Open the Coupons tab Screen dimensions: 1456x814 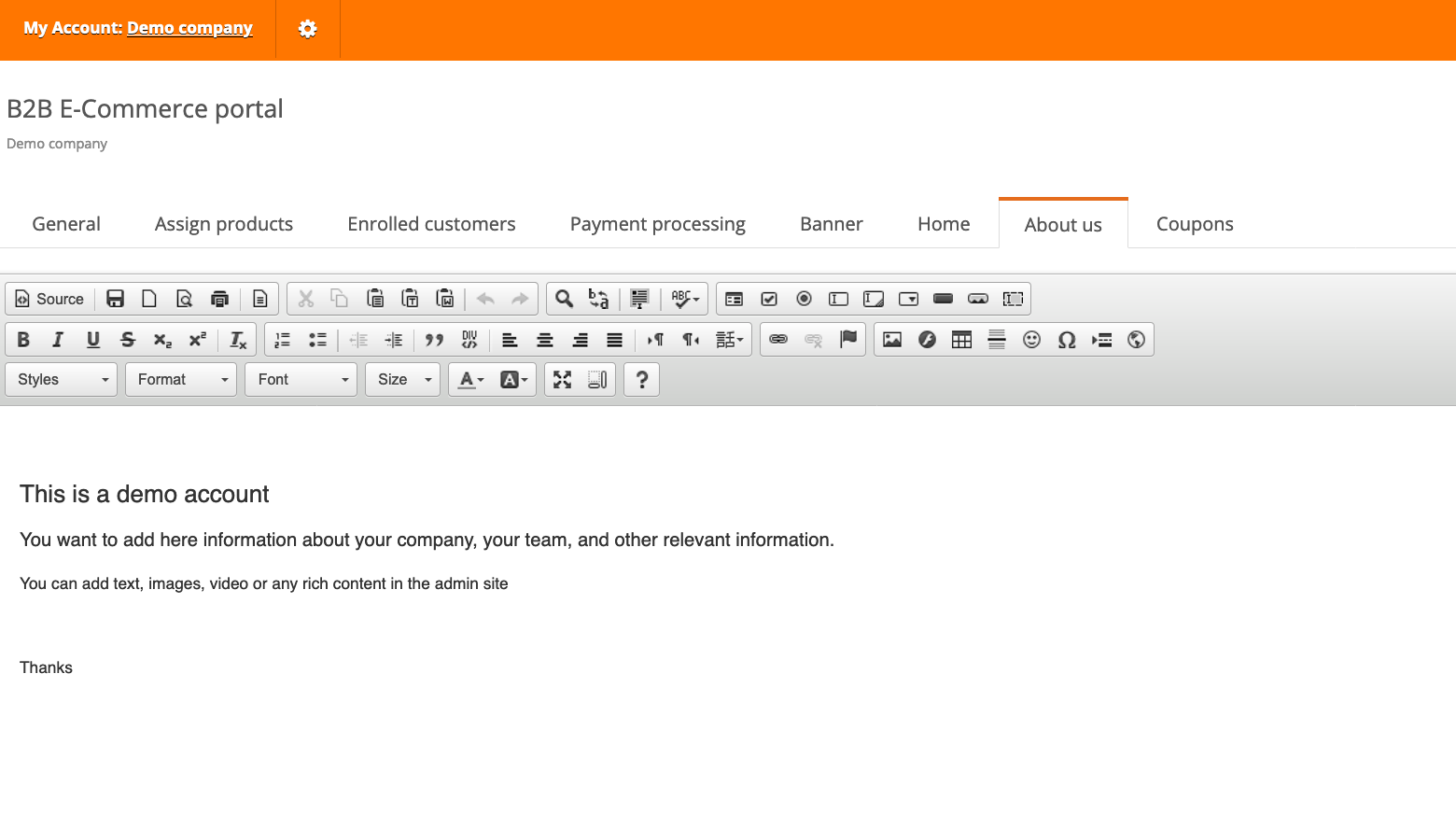click(x=1194, y=224)
